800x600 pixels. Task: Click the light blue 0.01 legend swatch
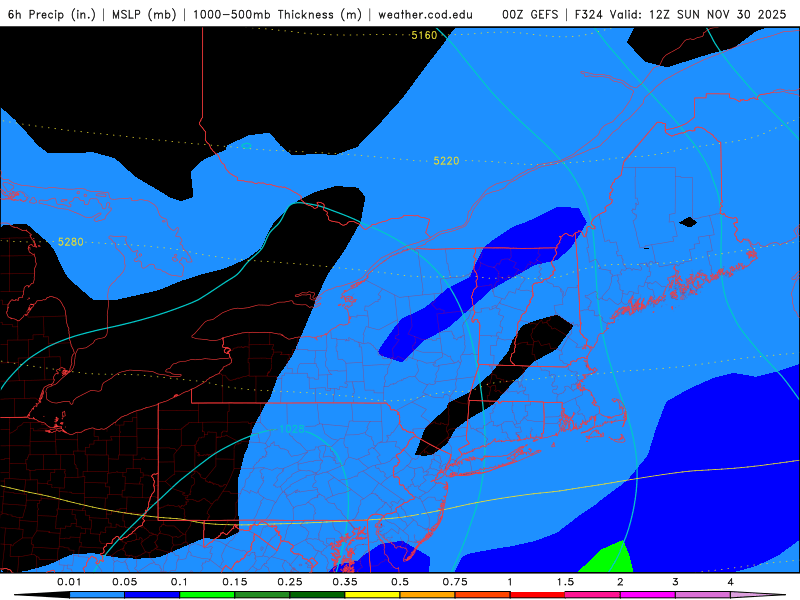pyautogui.click(x=97, y=595)
